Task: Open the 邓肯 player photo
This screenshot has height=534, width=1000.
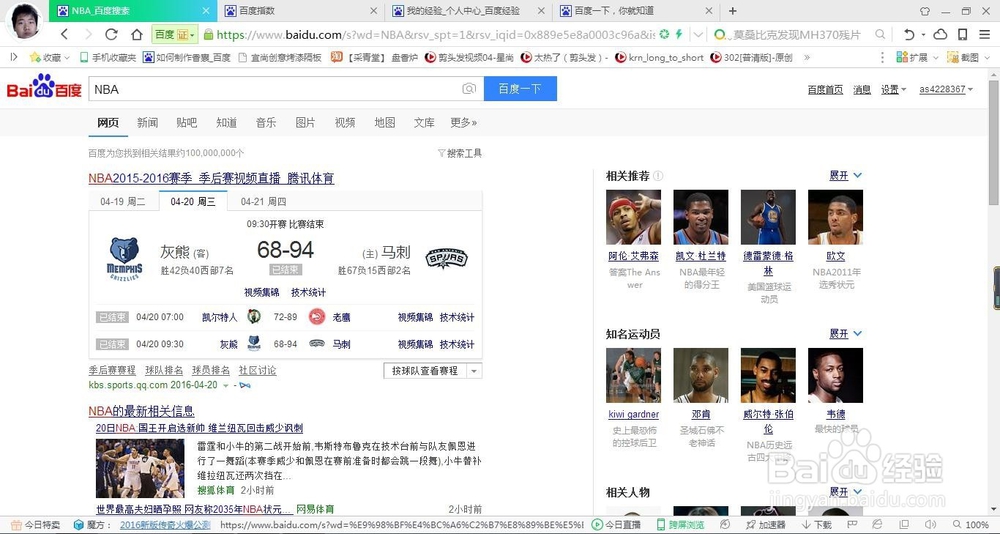Action: click(701, 375)
